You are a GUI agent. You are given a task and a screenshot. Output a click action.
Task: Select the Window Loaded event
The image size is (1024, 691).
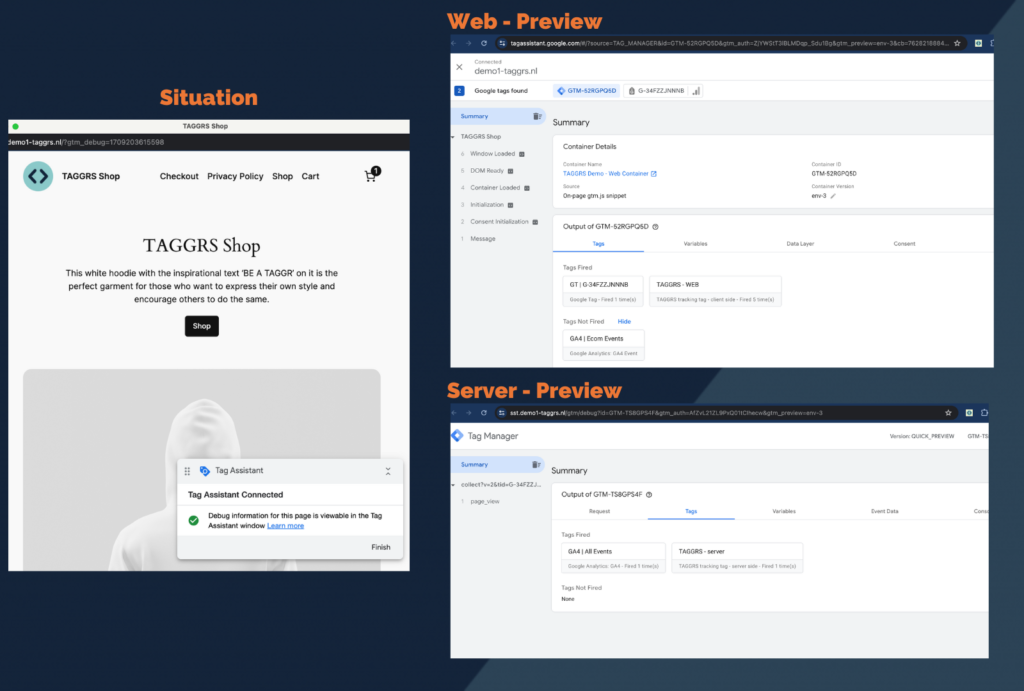pos(492,154)
